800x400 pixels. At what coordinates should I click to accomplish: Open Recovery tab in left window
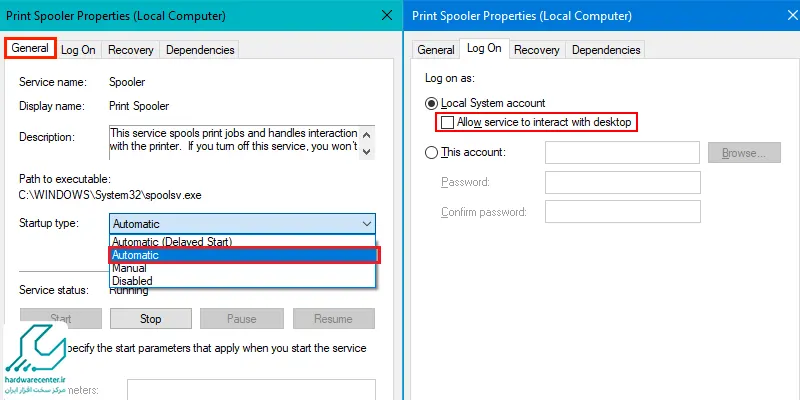coord(131,50)
